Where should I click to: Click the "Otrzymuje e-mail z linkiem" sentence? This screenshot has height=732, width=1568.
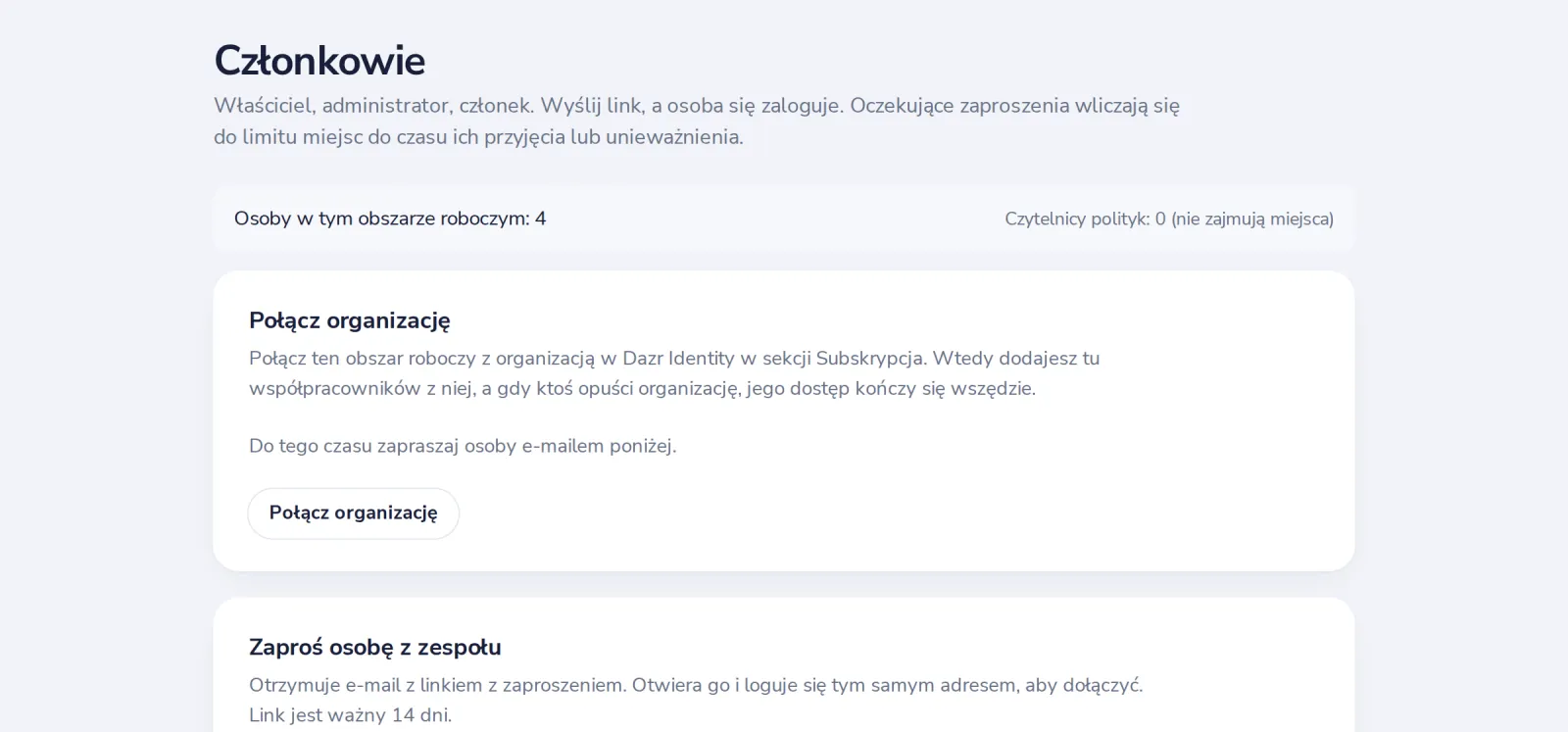pyautogui.click(x=696, y=685)
